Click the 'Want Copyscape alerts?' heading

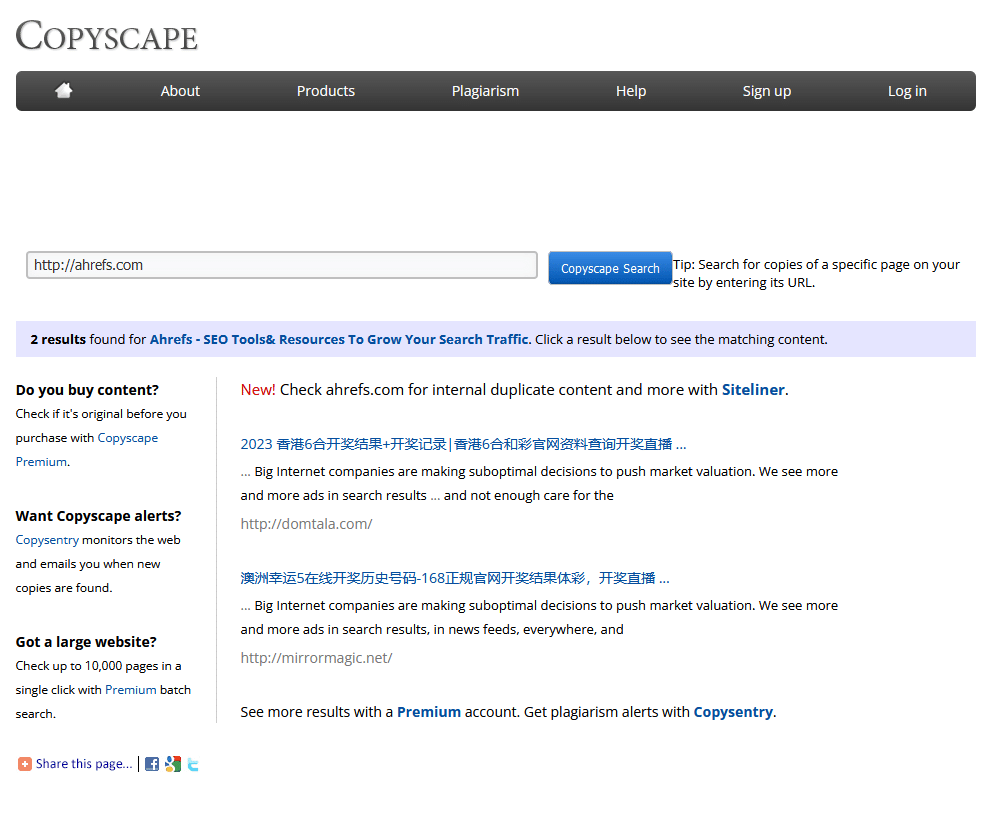pos(98,516)
